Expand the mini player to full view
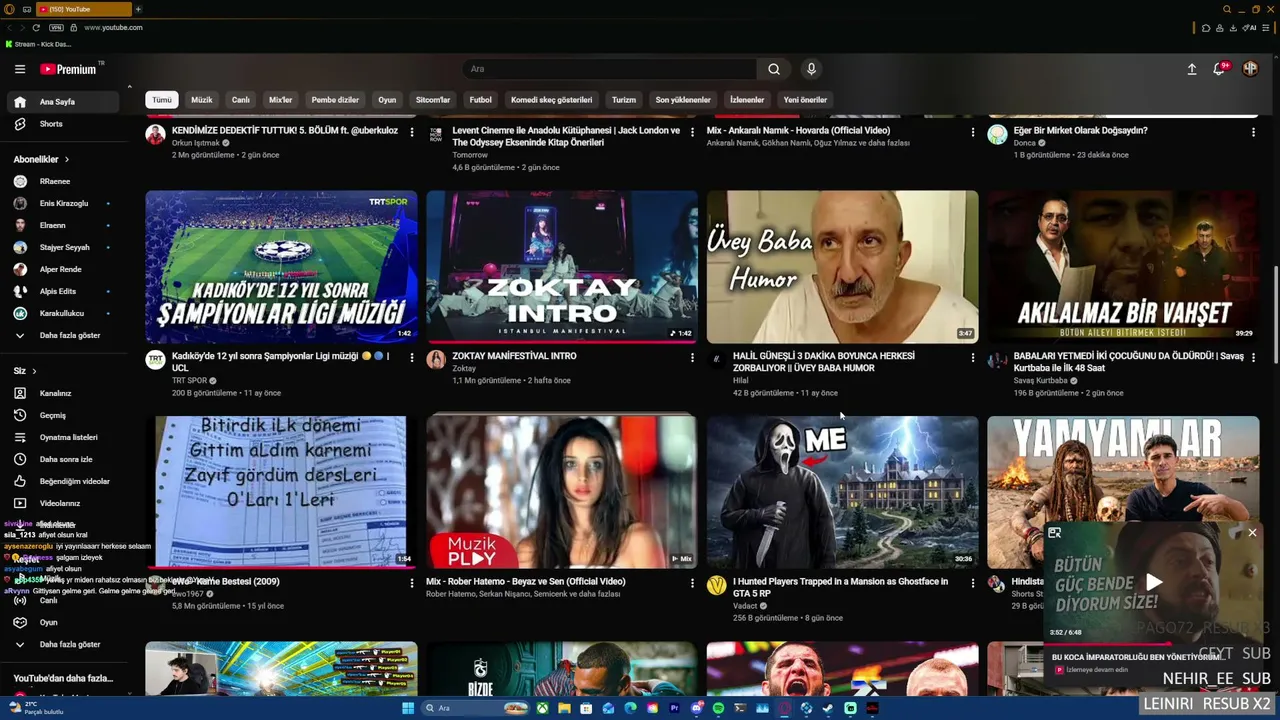 pyautogui.click(x=1054, y=533)
